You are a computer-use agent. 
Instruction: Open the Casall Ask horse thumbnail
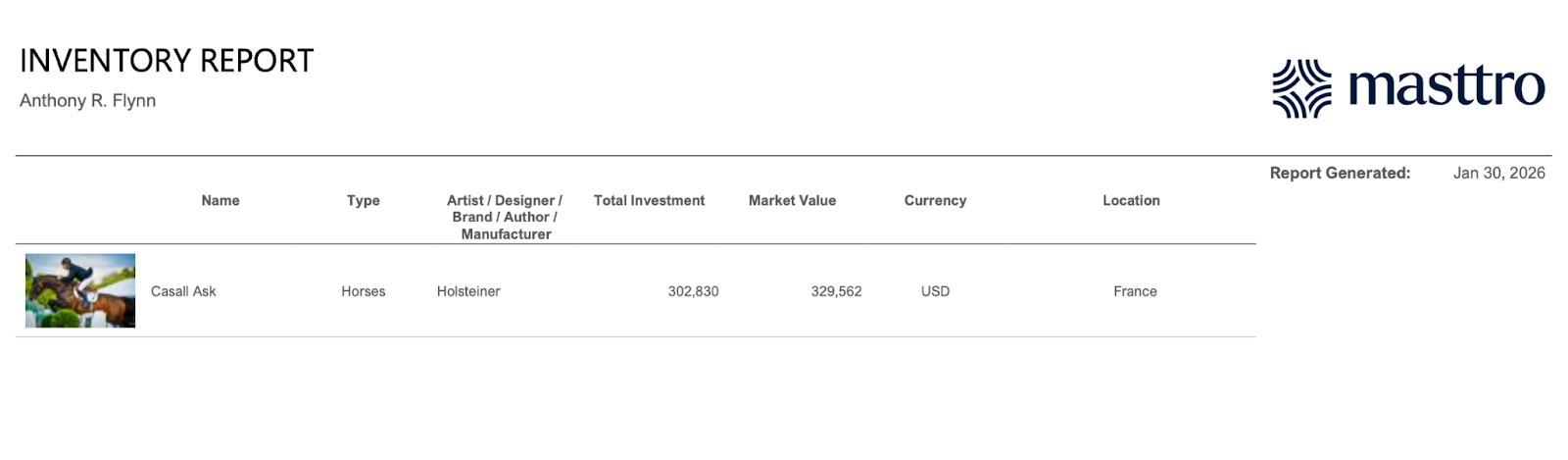pyautogui.click(x=80, y=290)
